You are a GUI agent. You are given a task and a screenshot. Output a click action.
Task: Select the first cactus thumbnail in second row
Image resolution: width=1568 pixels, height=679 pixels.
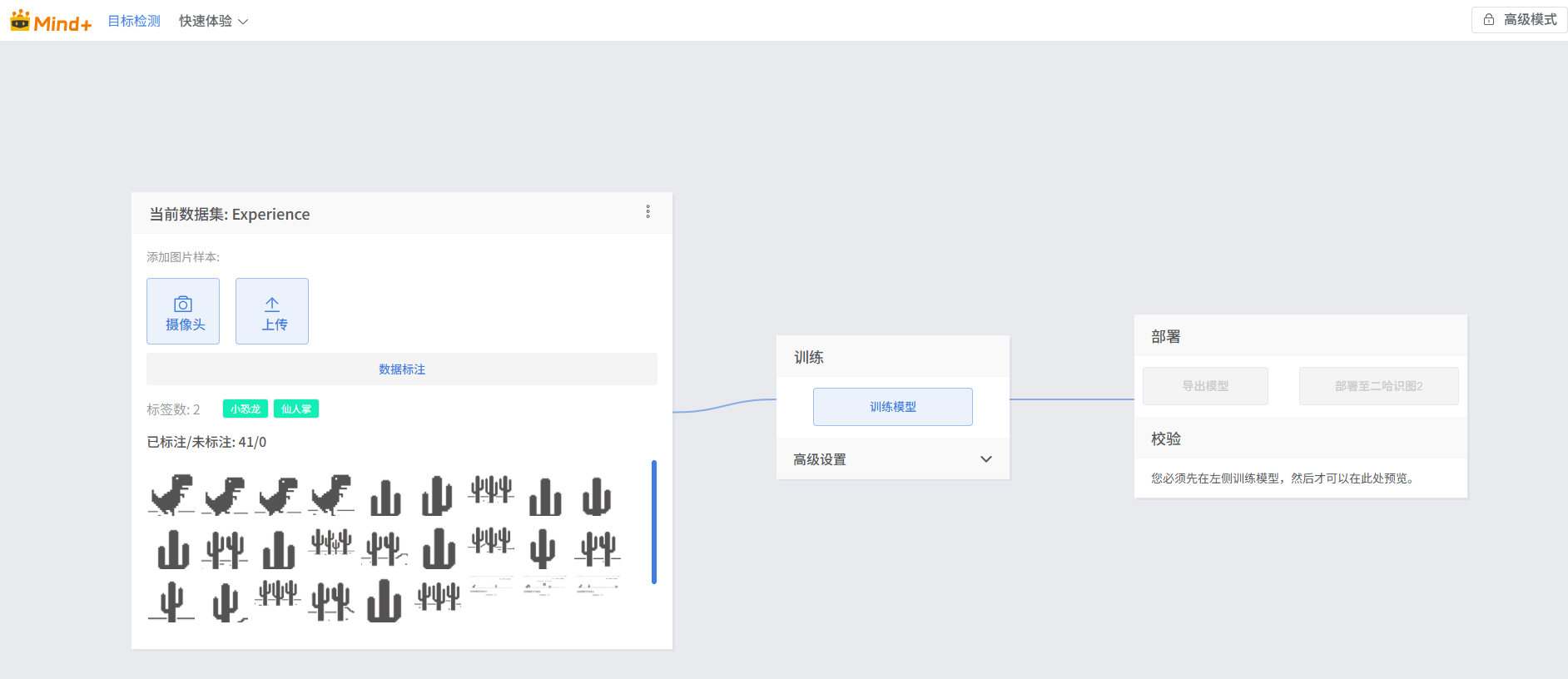(173, 549)
